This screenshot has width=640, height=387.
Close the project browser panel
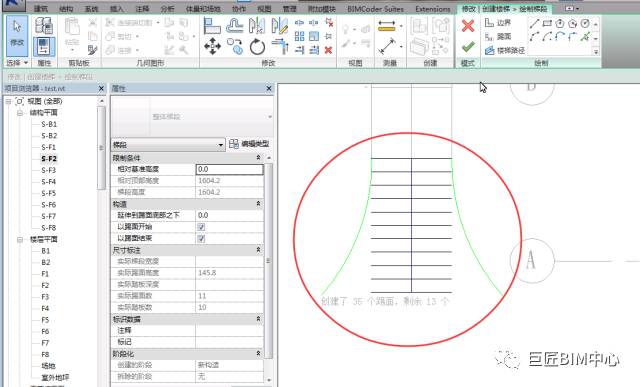102,88
